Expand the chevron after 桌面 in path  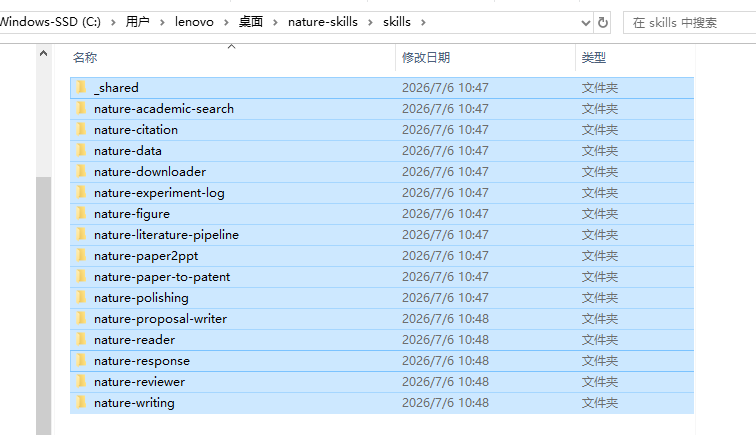click(x=275, y=22)
